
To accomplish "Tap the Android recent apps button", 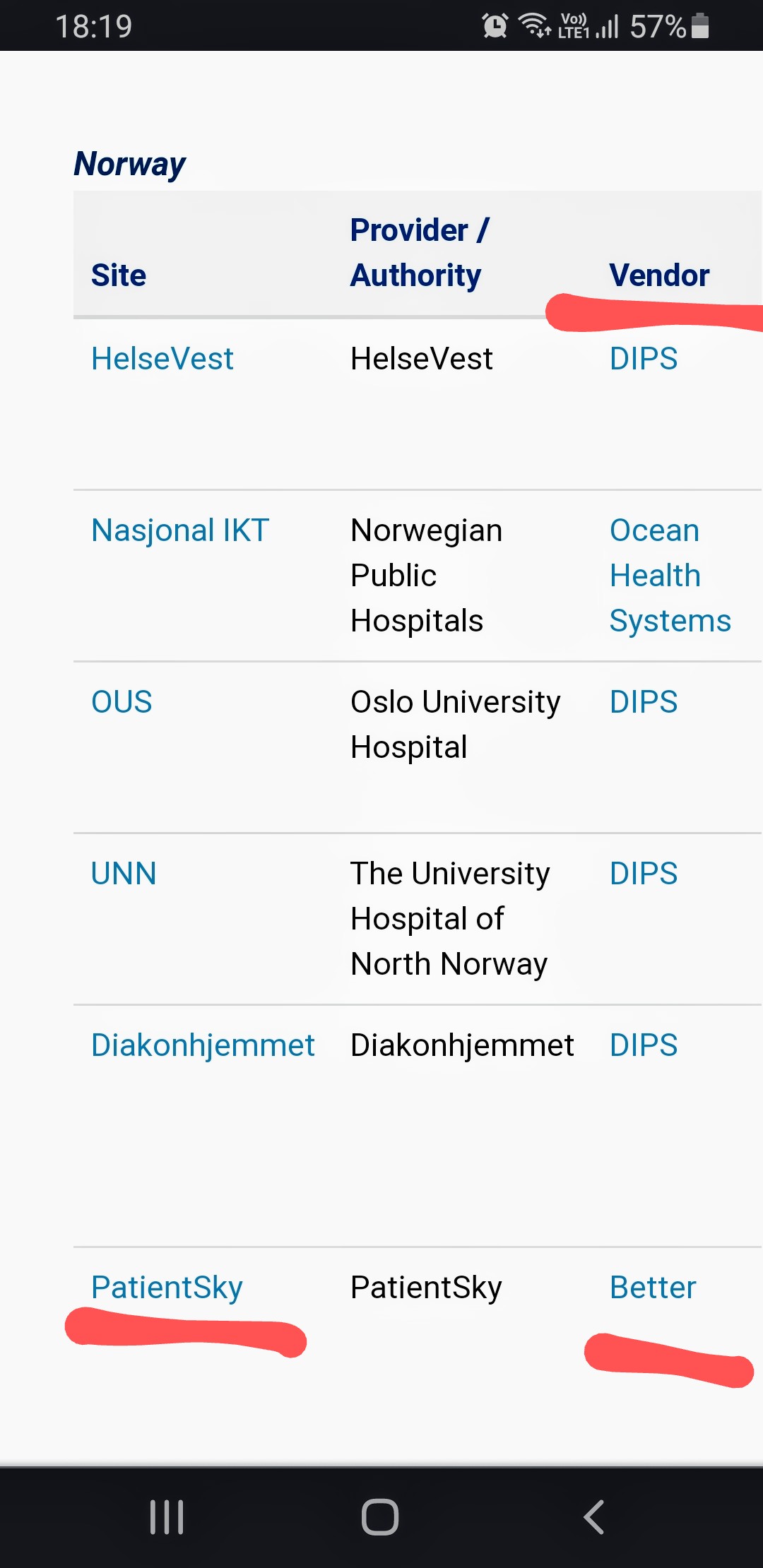I will click(x=167, y=1516).
